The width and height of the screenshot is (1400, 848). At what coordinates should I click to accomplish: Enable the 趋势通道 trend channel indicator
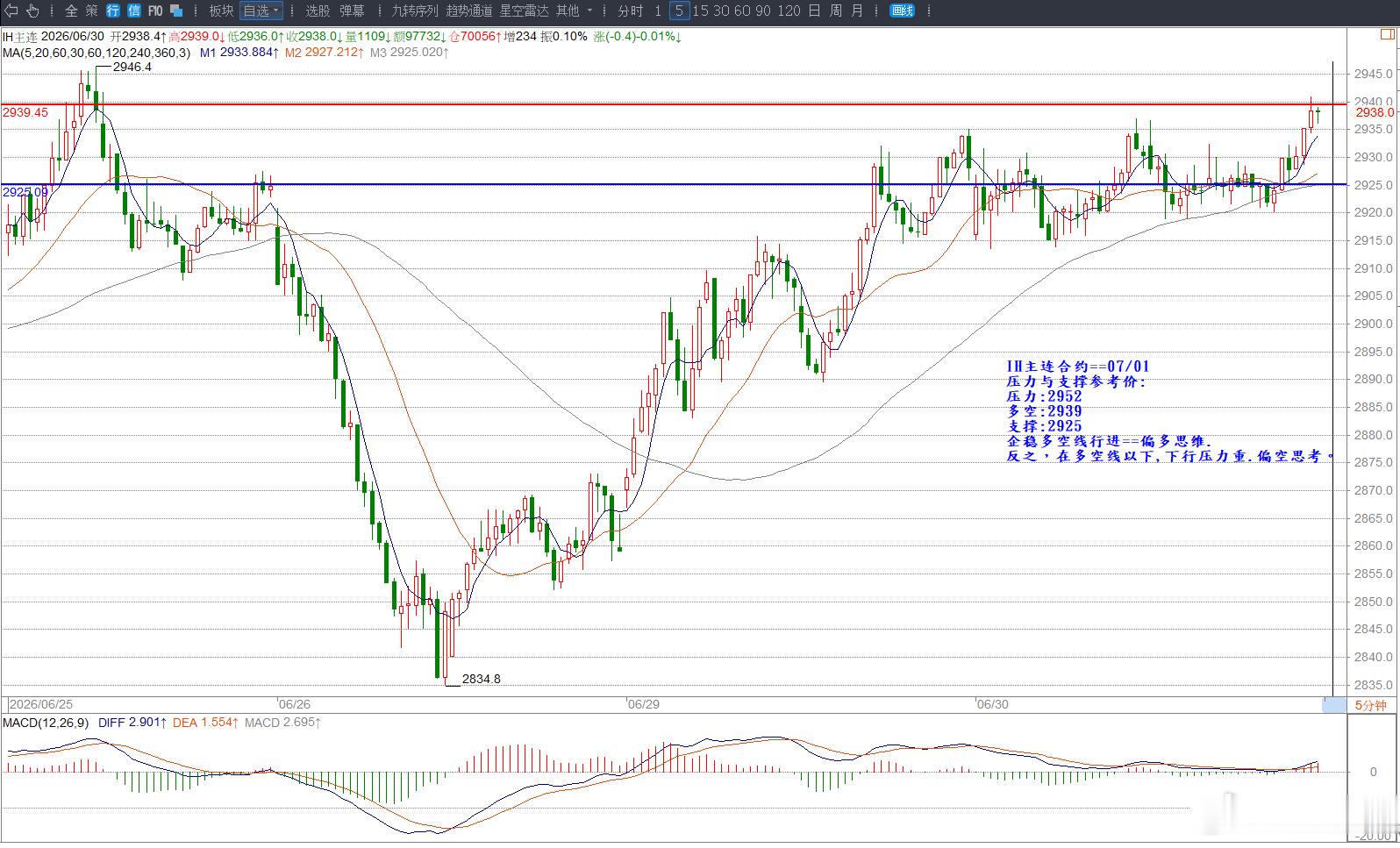tap(469, 11)
